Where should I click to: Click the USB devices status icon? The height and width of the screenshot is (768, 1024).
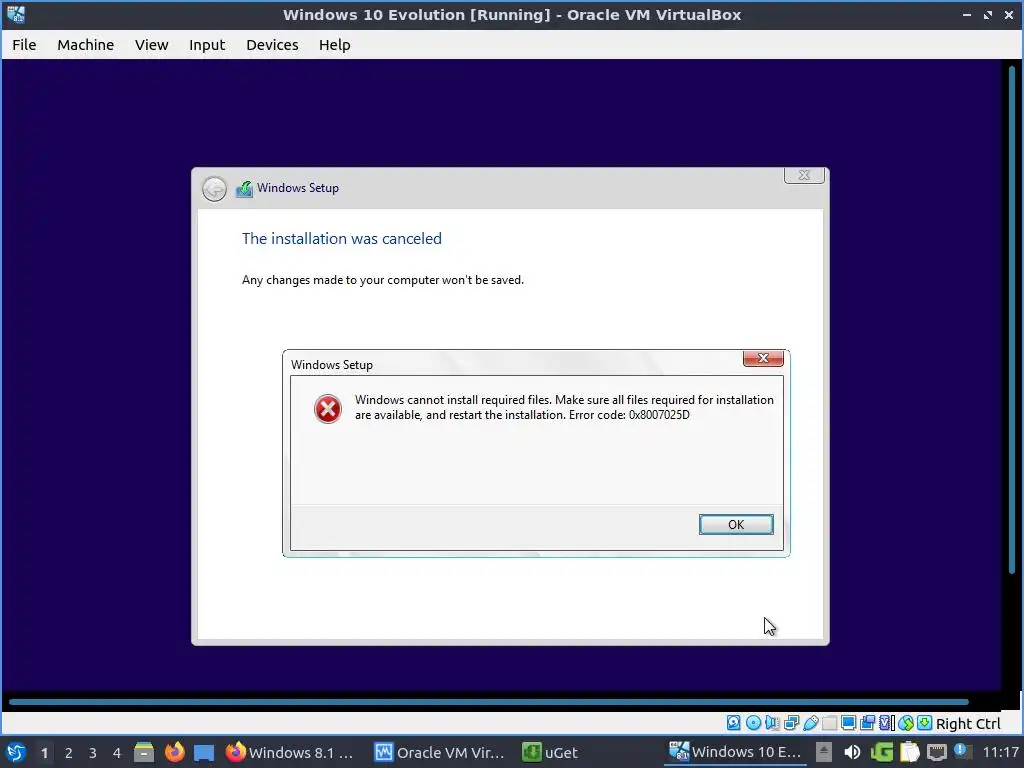tap(810, 723)
